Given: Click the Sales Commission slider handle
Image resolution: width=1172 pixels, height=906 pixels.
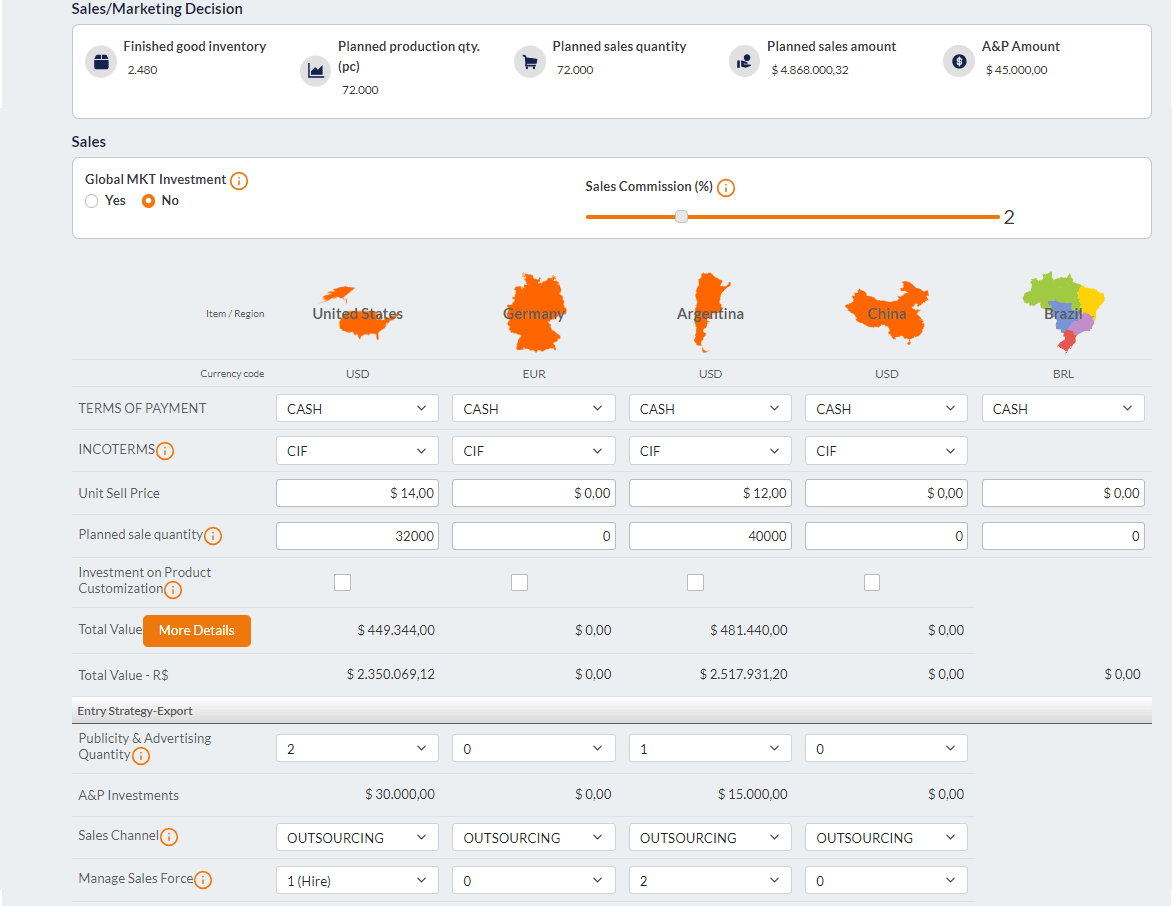Looking at the screenshot, I should point(681,216).
